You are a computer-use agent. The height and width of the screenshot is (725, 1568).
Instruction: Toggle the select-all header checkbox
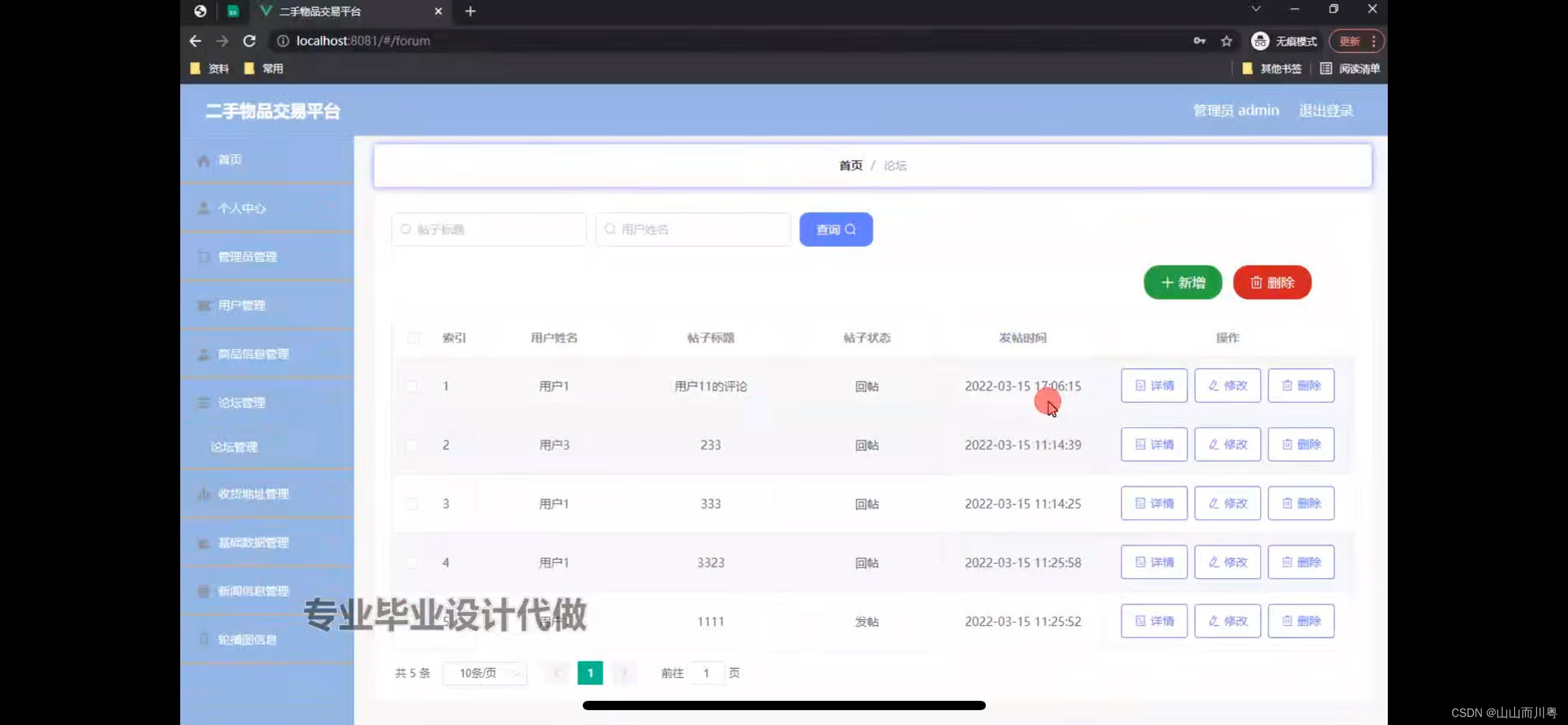coord(413,338)
